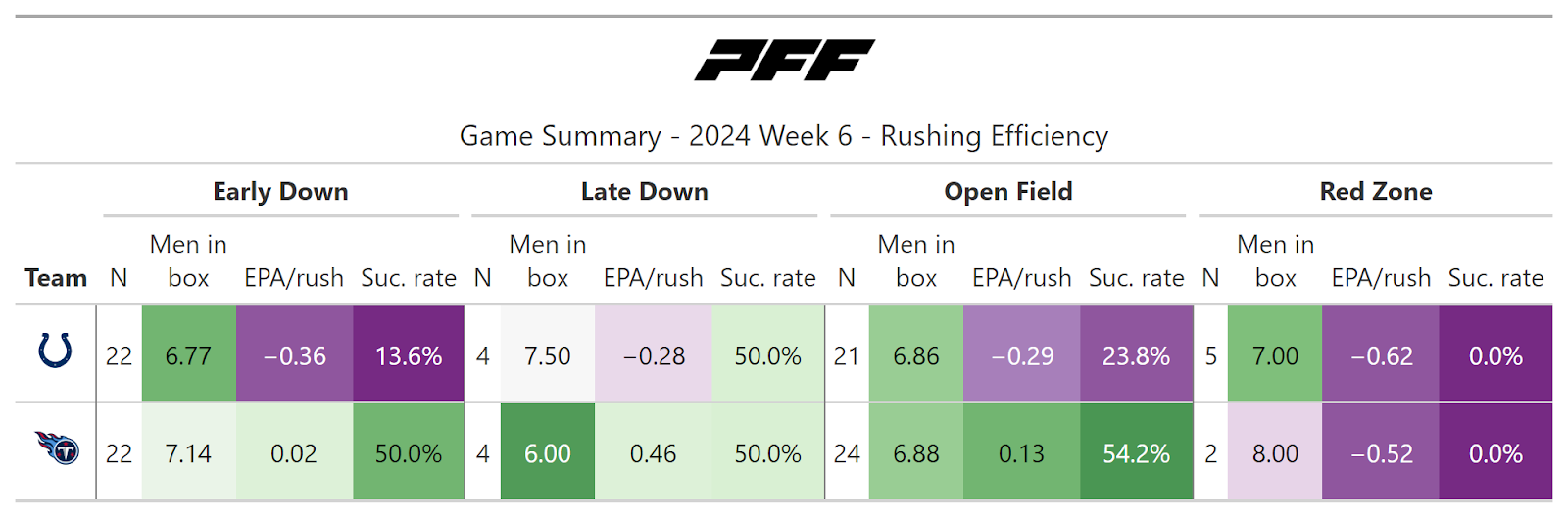Viewport: 1568px width, 517px height.
Task: Click the Tennessee Titans team logo
Action: pos(57,448)
